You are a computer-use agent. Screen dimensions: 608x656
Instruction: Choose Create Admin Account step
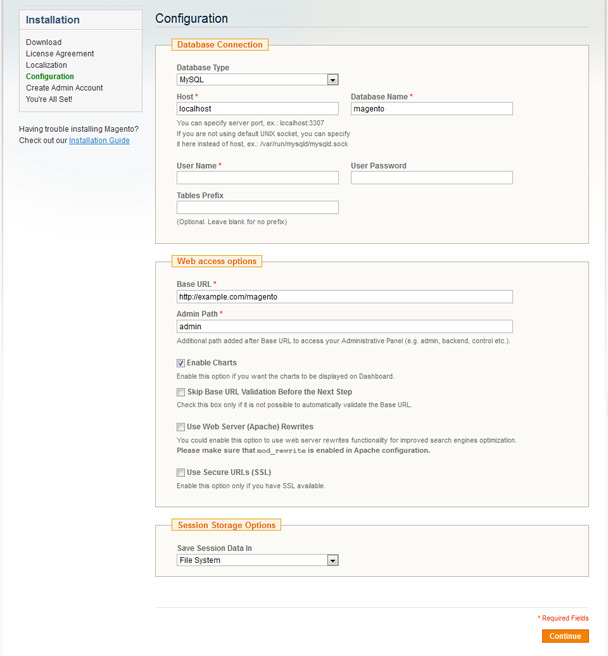tap(64, 88)
